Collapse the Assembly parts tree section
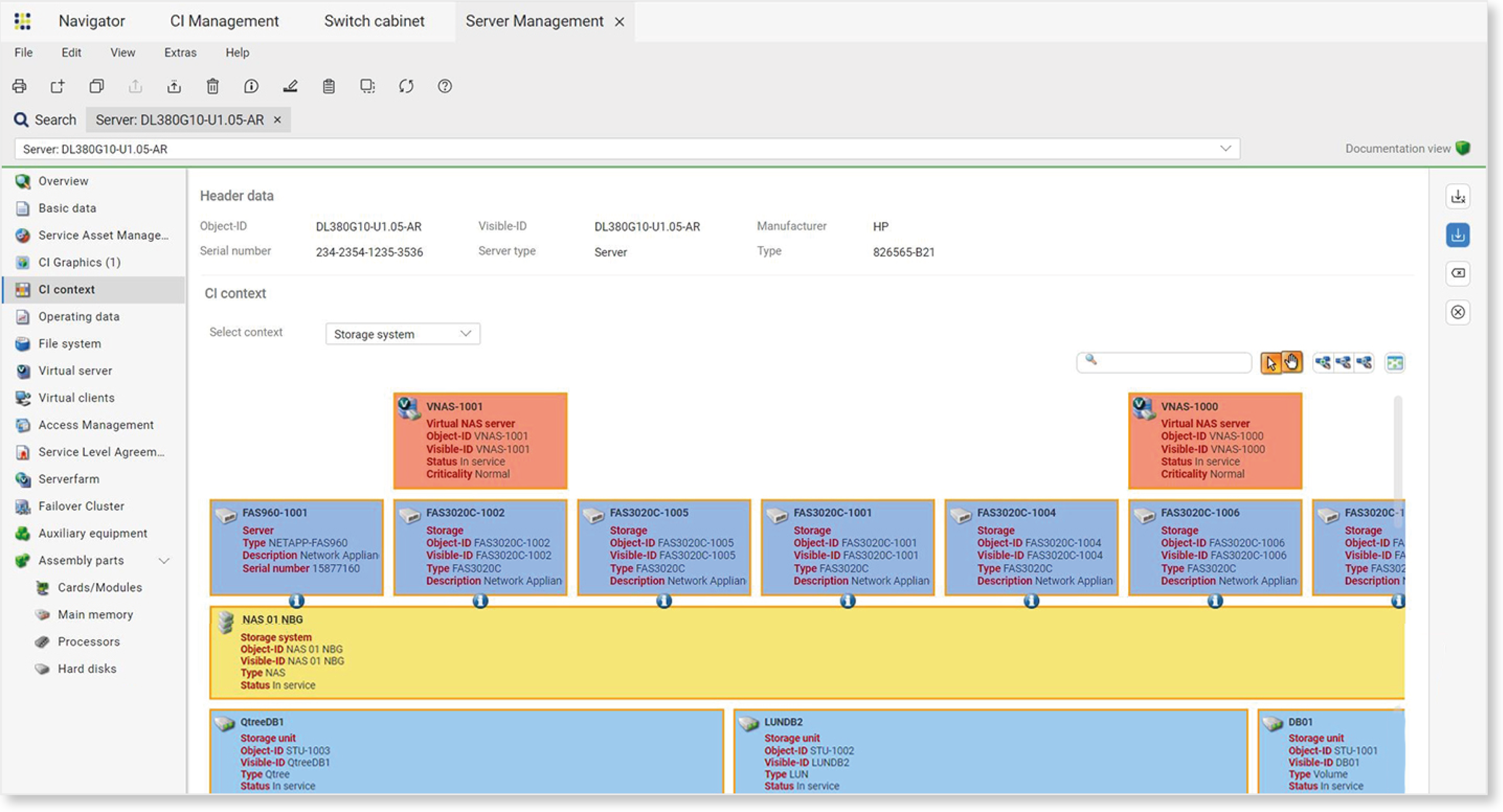The image size is (1503, 812). pos(164,560)
